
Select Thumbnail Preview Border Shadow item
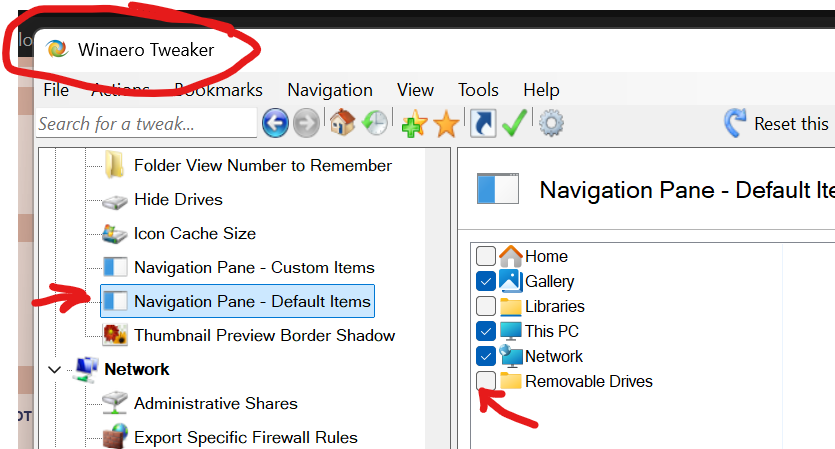pyautogui.click(x=265, y=335)
